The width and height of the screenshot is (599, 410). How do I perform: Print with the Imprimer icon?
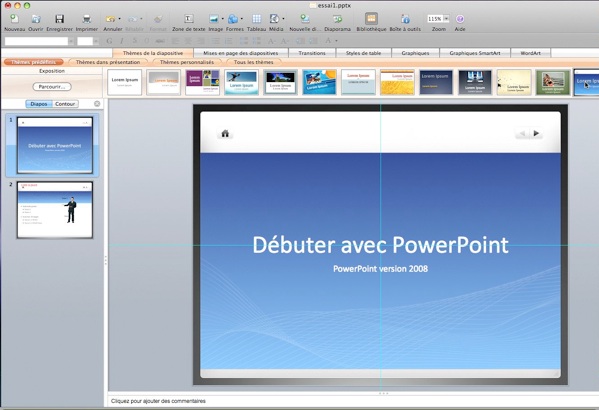coord(87,19)
